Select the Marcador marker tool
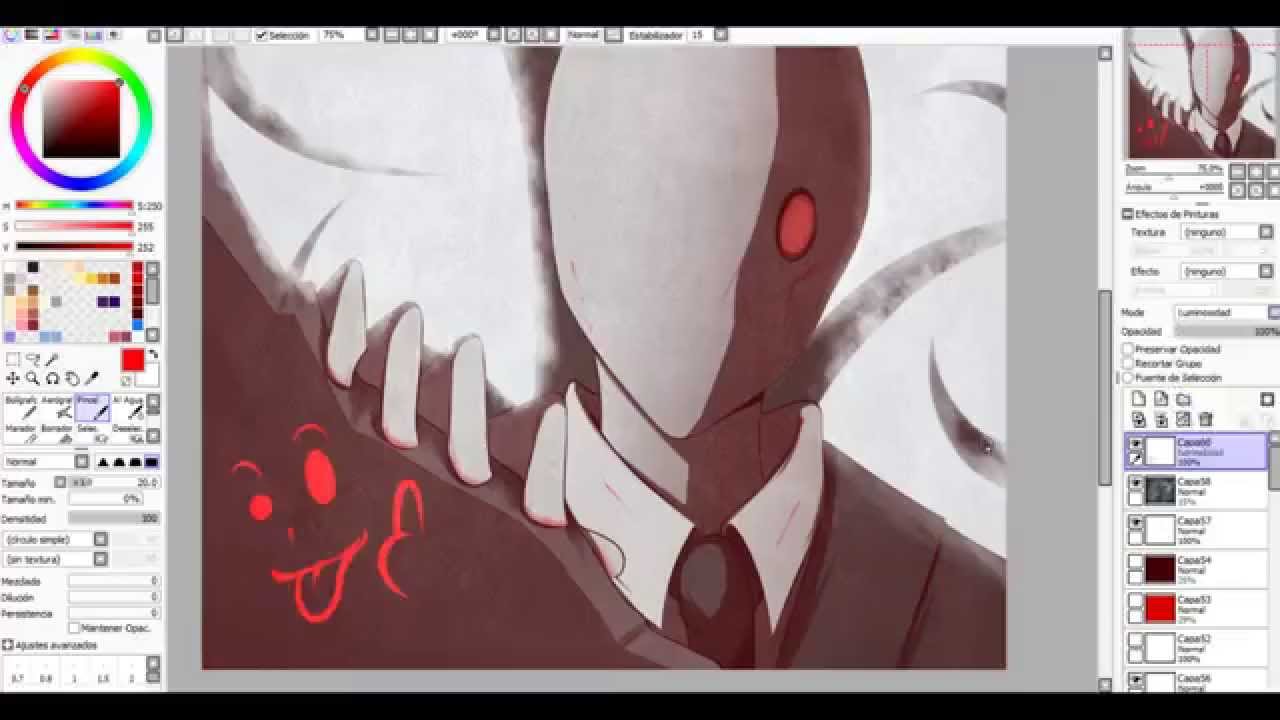The image size is (1280, 720). click(21, 433)
